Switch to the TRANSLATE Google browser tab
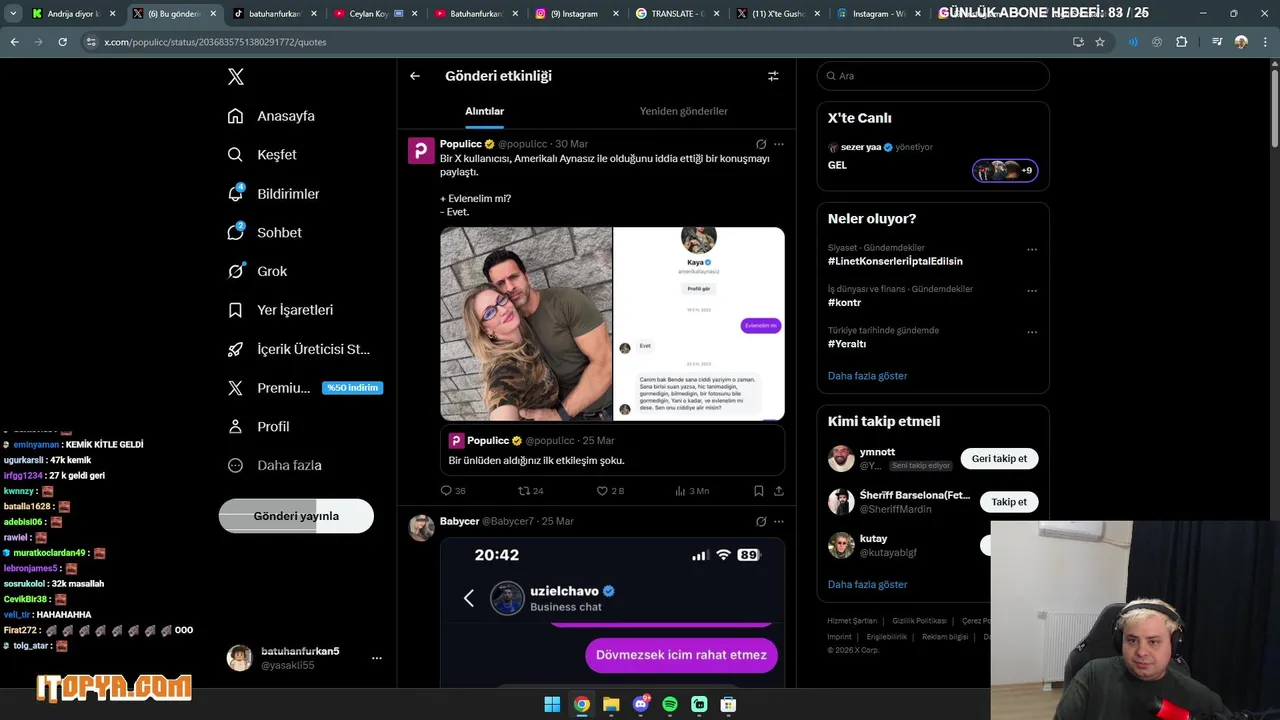The height and width of the screenshot is (720, 1280). 679,14
